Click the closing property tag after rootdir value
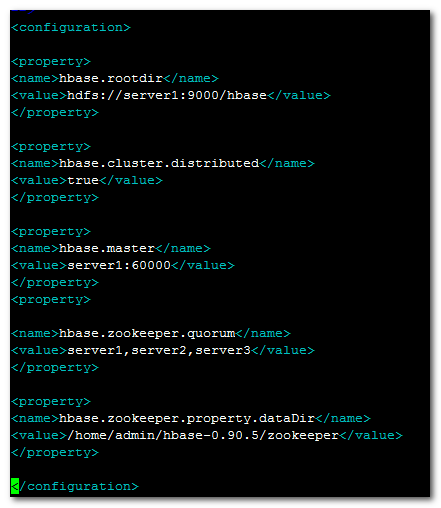Viewport: 441px width, 508px height. click(55, 112)
